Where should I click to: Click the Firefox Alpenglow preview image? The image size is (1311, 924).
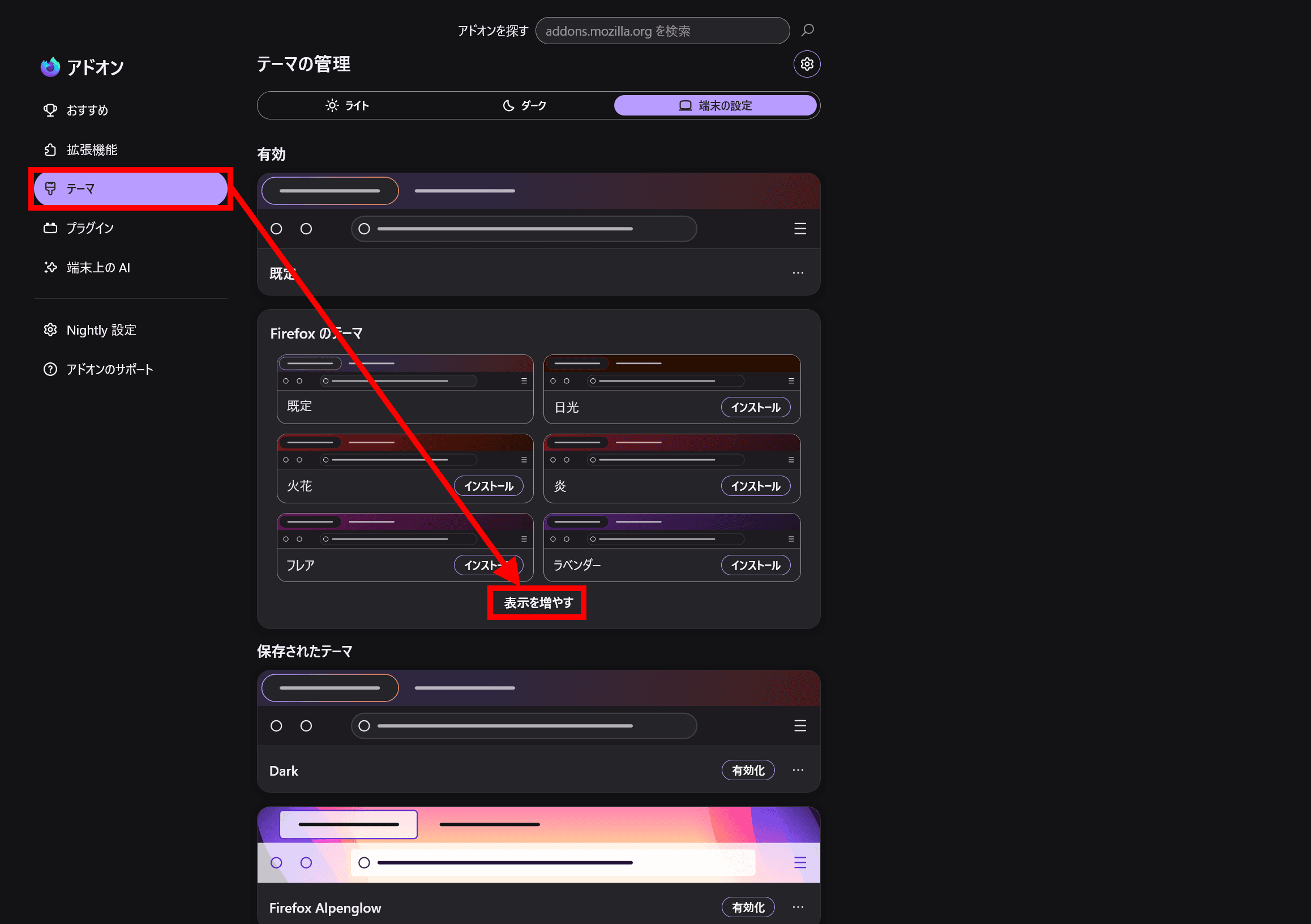538,845
